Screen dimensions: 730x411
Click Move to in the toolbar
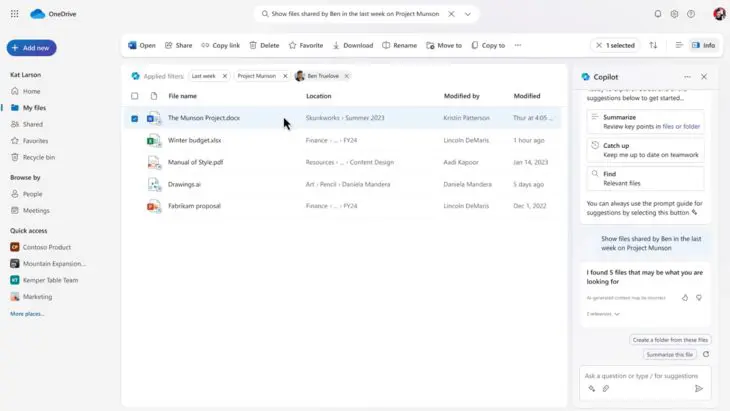(444, 45)
